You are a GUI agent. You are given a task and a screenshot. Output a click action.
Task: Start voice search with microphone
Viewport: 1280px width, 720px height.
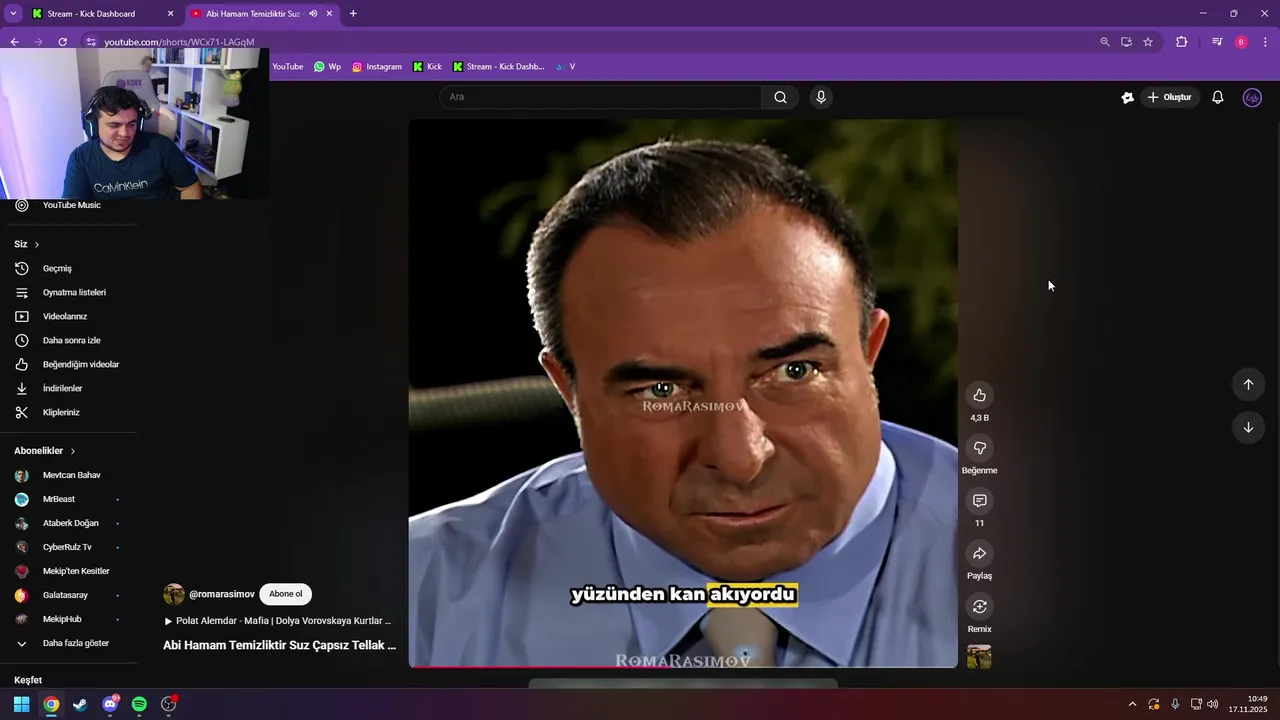click(x=821, y=97)
